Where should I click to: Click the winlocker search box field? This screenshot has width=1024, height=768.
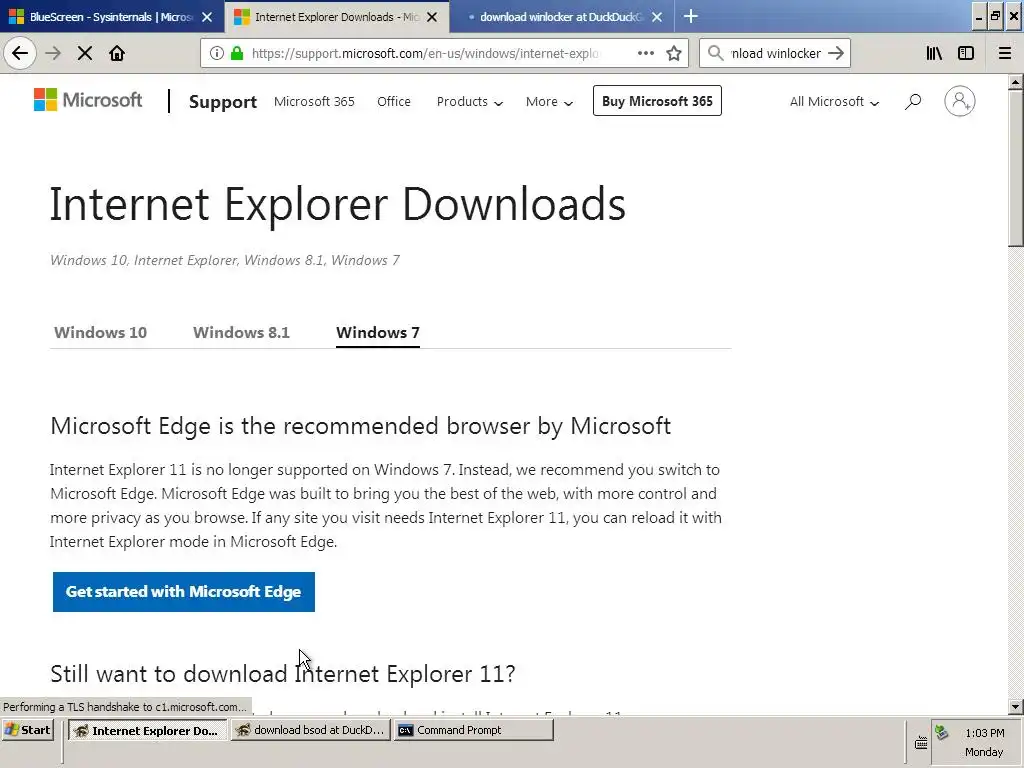click(775, 54)
